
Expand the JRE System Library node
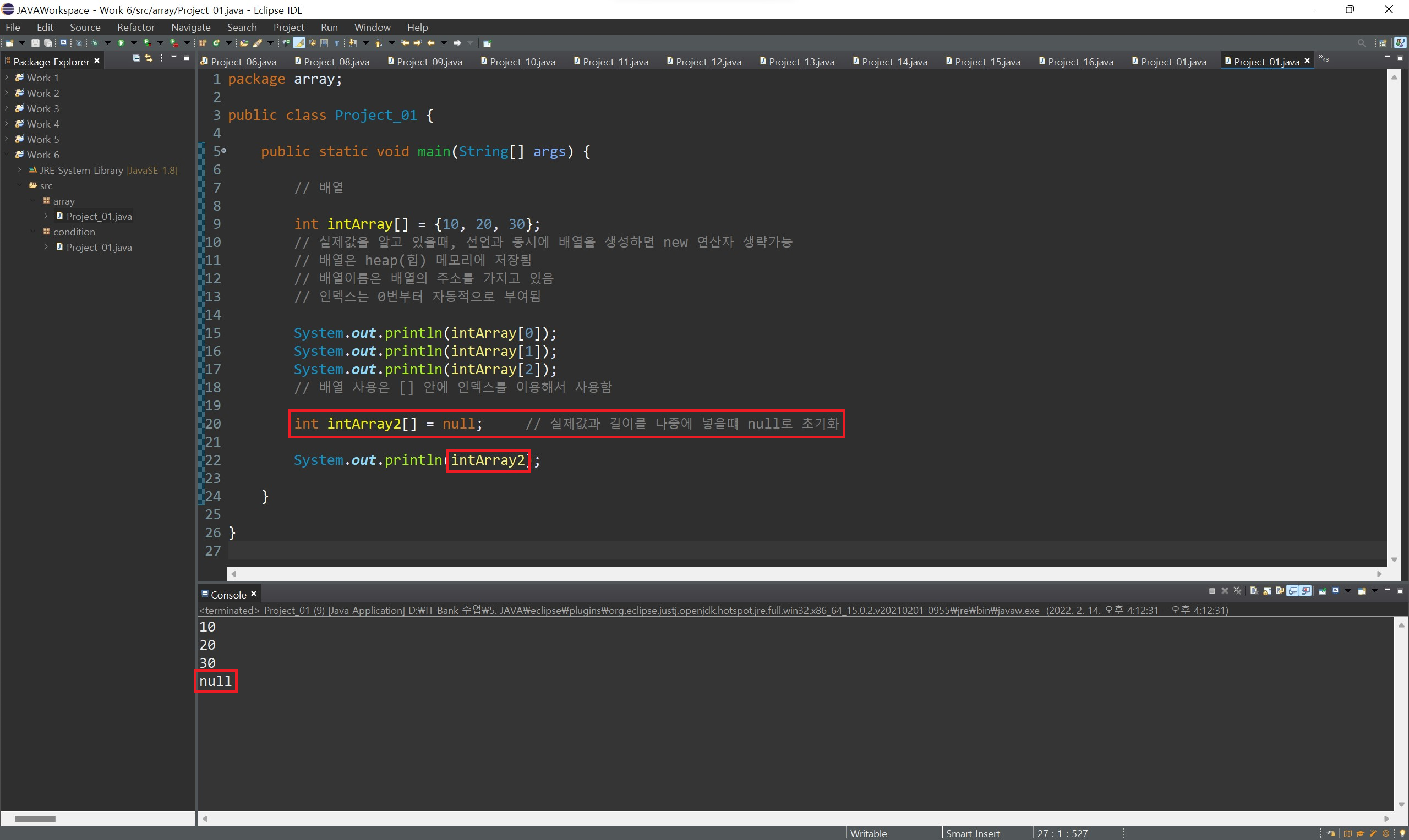click(20, 170)
